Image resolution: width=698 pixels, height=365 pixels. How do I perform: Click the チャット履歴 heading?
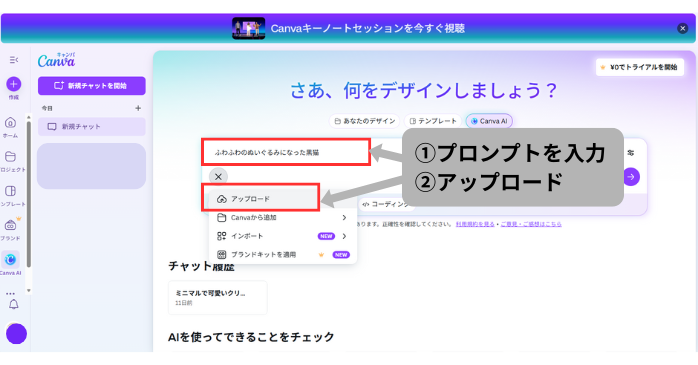201,266
